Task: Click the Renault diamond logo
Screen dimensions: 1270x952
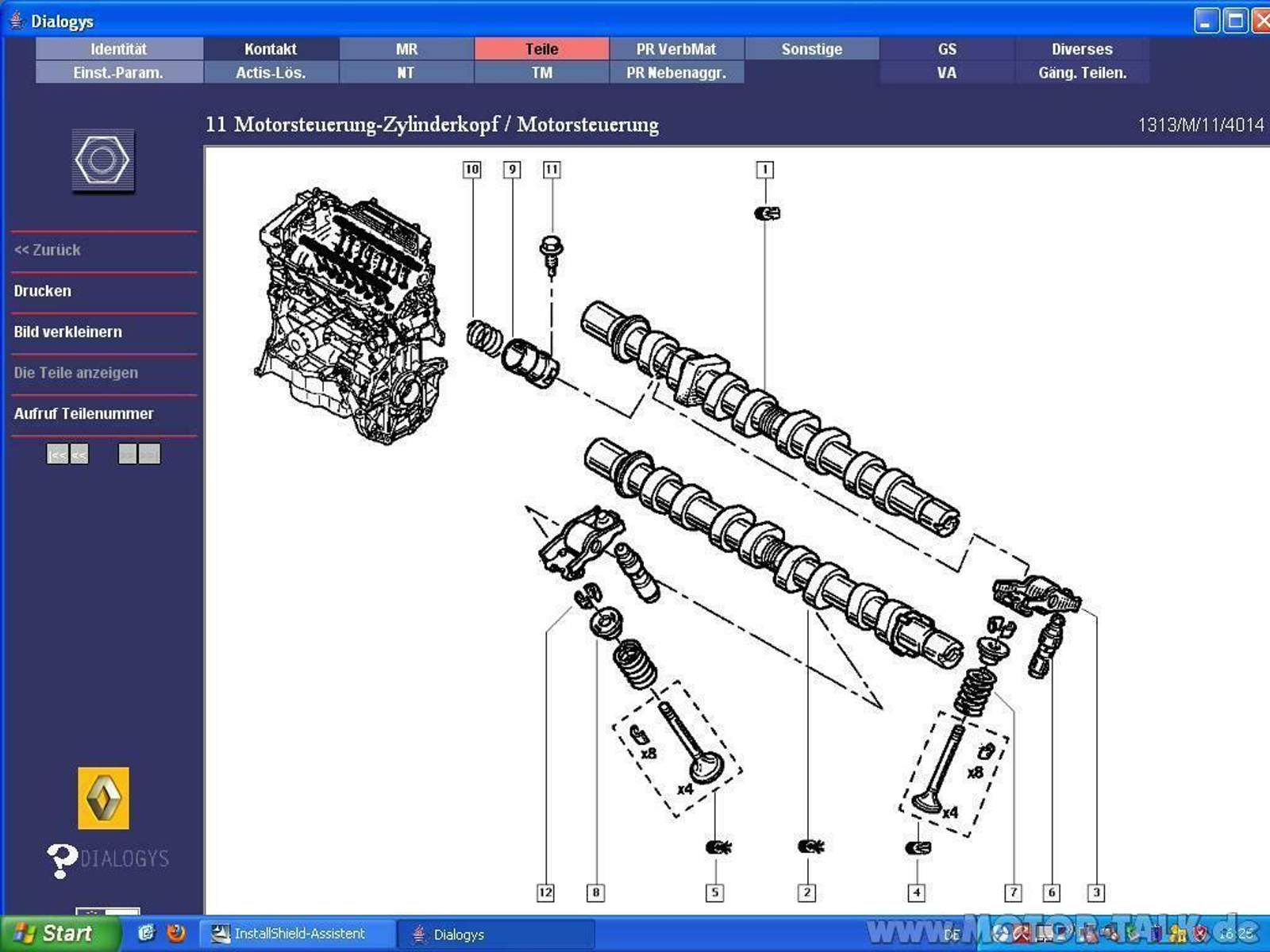Action: [103, 798]
